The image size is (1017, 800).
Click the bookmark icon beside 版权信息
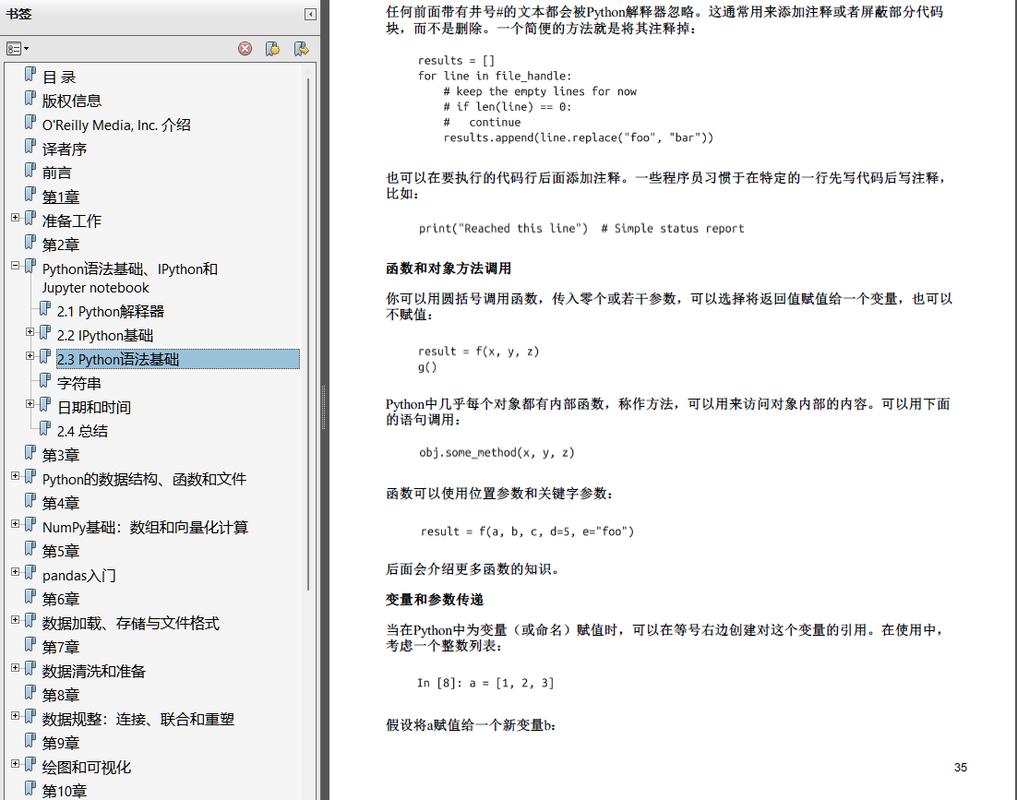(x=32, y=99)
